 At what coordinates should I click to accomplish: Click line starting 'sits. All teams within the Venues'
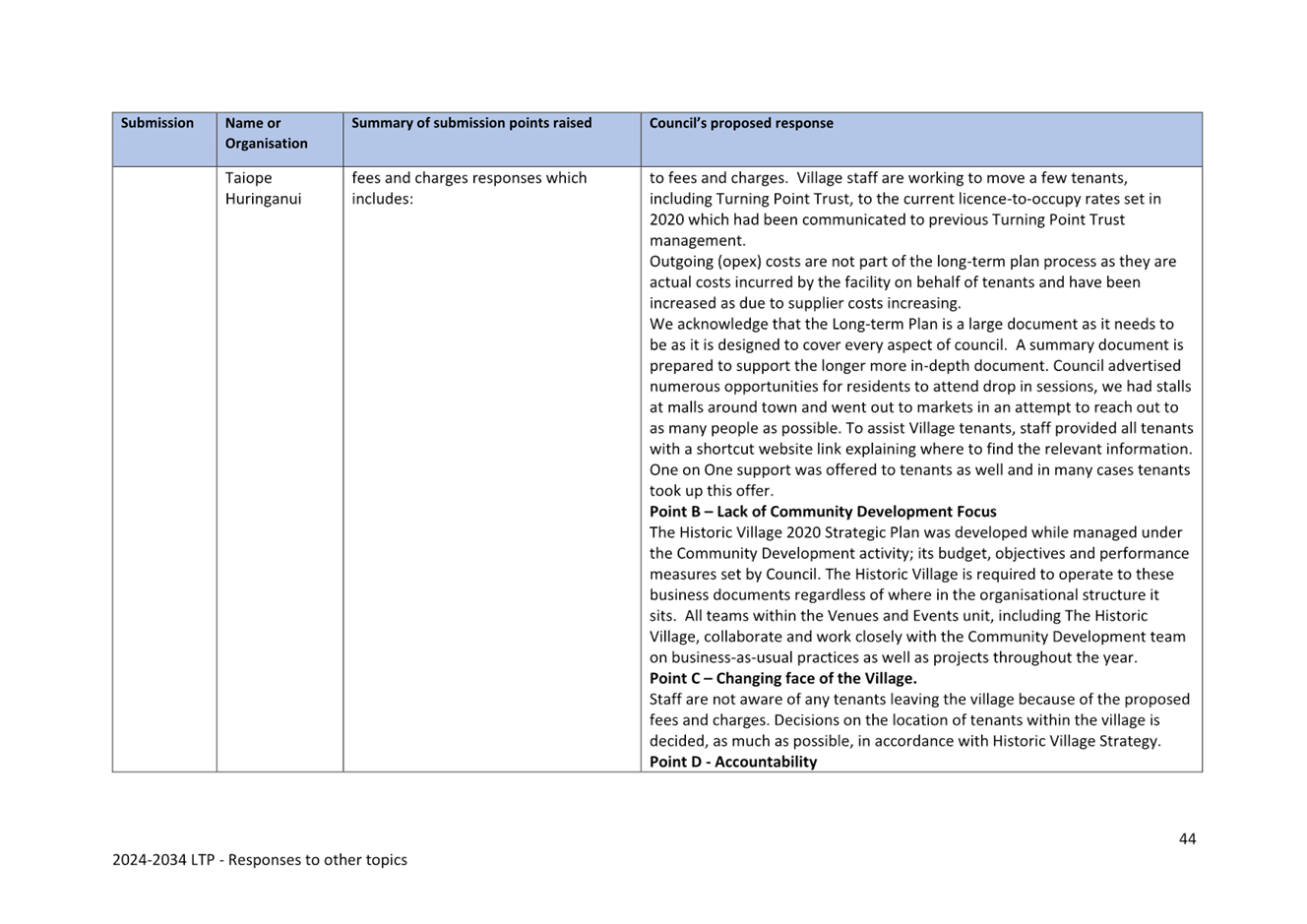pyautogui.click(x=899, y=616)
